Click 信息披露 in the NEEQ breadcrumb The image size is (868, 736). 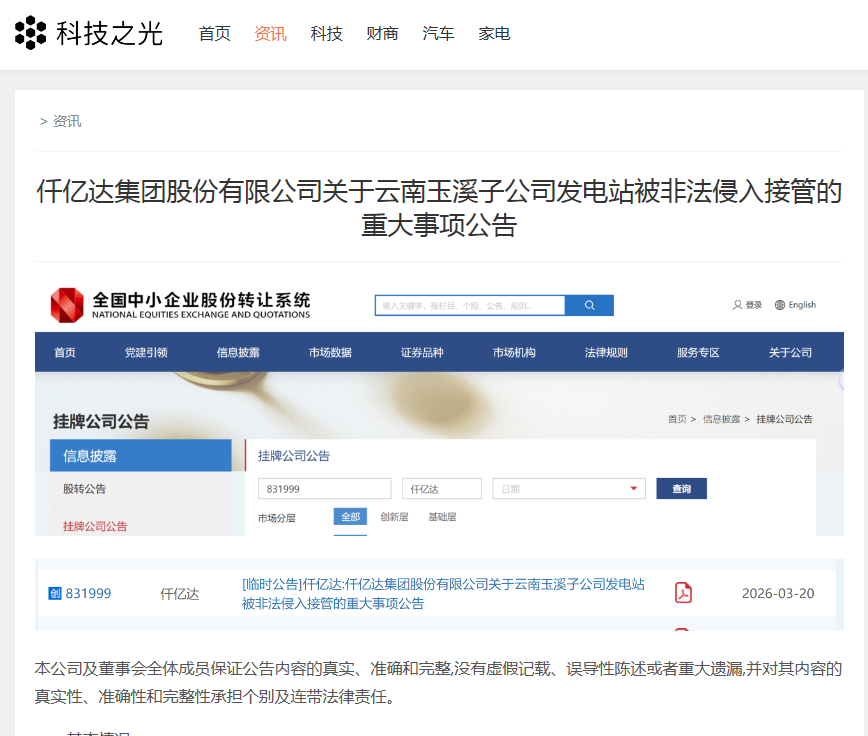pyautogui.click(x=721, y=419)
